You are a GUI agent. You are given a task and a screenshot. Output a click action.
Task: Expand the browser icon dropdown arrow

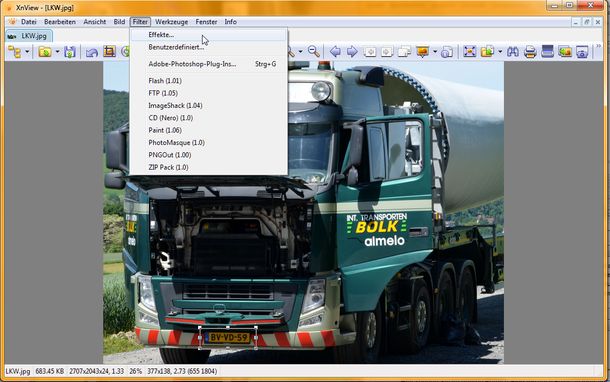point(27,52)
